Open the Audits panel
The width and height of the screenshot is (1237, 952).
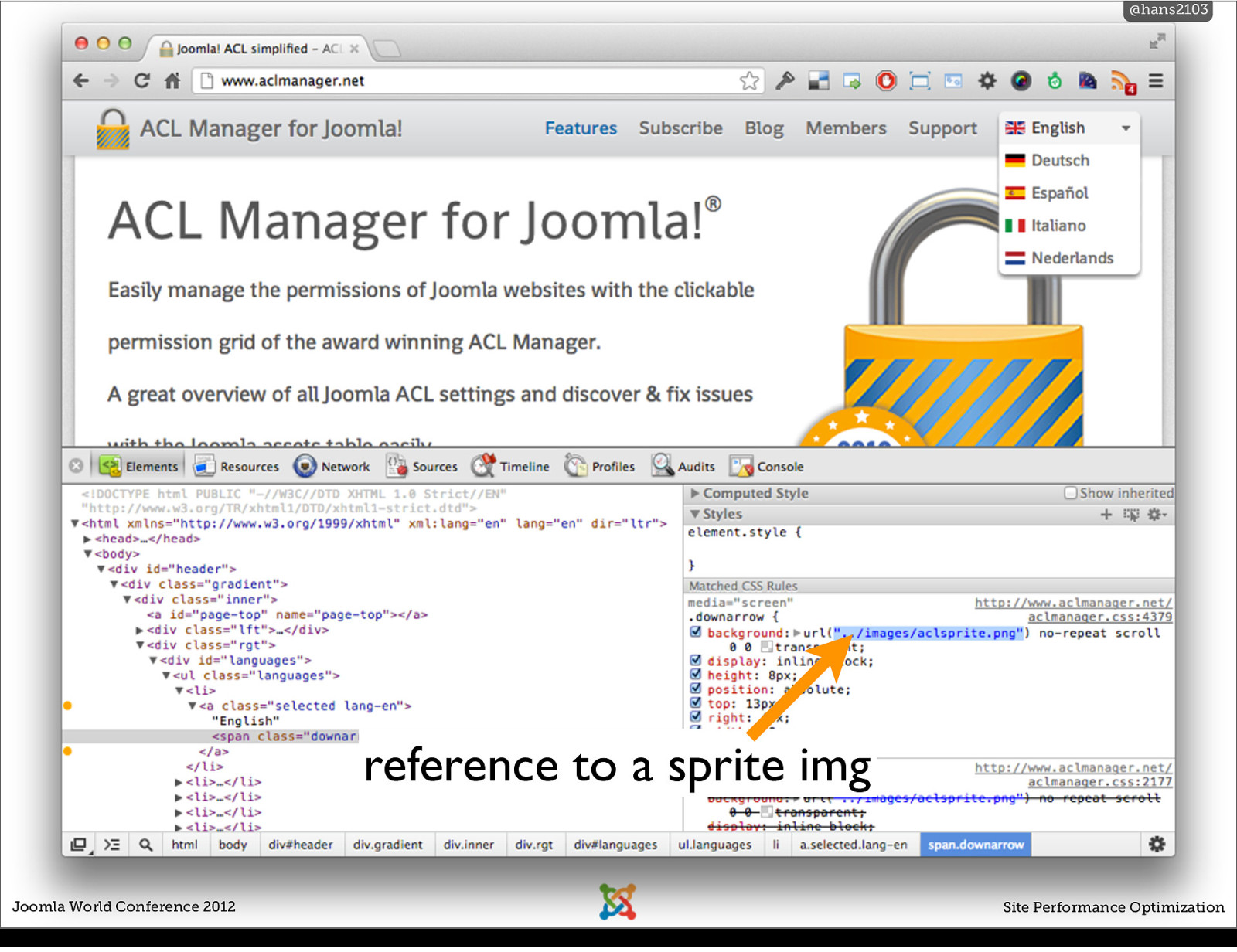683,466
